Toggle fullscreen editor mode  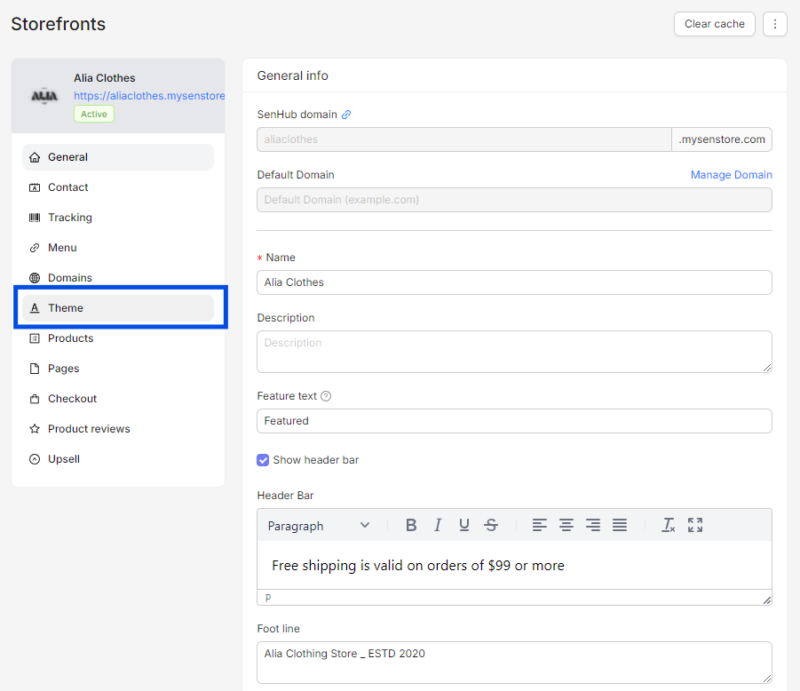pos(695,525)
